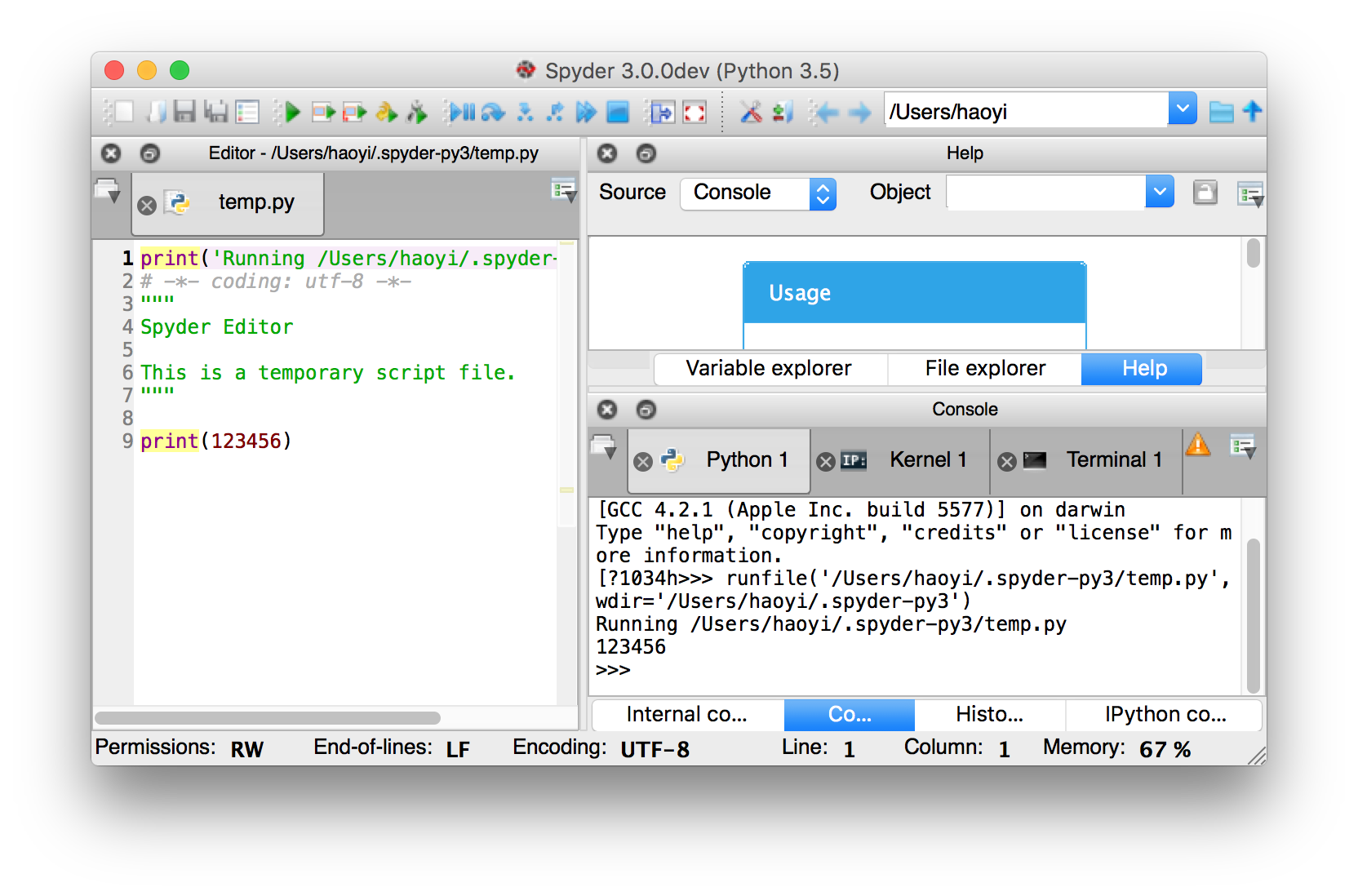Maximize the current pane icon

click(662, 111)
